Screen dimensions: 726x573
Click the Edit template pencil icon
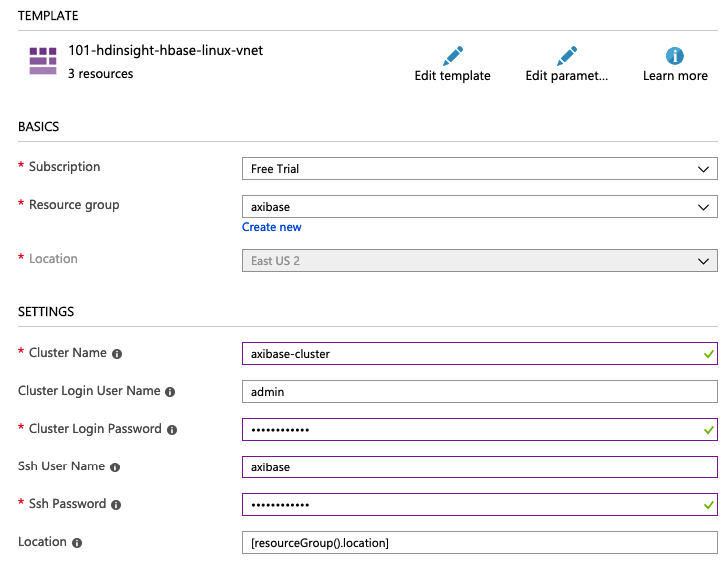click(x=453, y=56)
